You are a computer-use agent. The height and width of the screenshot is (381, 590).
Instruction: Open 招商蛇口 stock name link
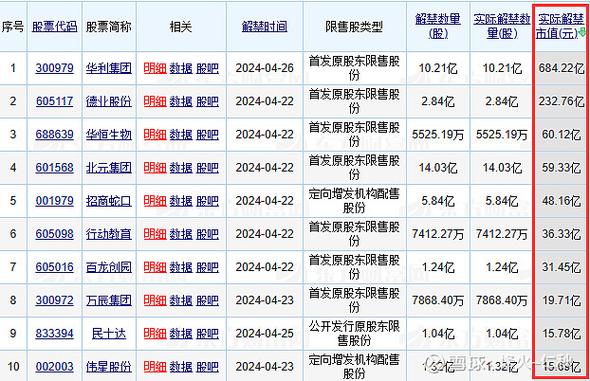click(109, 201)
